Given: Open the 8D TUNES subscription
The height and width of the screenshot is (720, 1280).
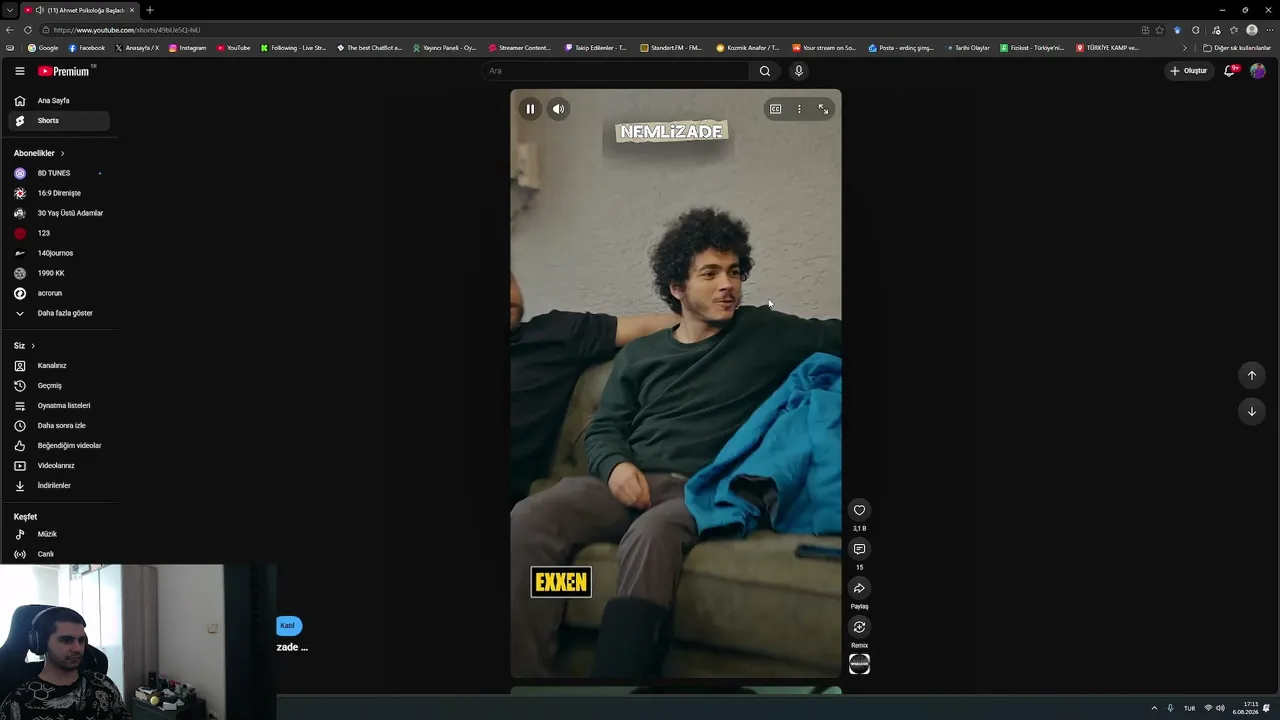Looking at the screenshot, I should coord(59,173).
